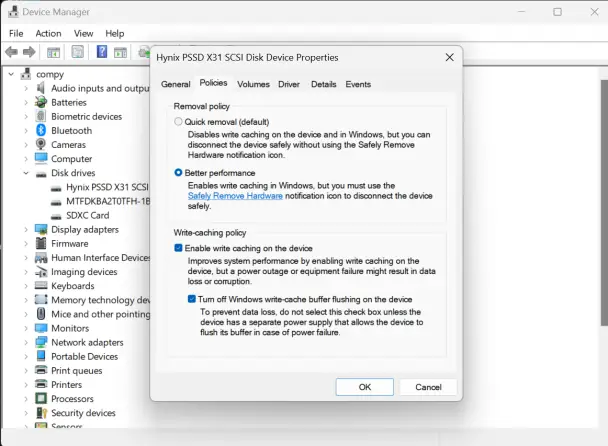
Task: Expand the Processors category
Action: (x=26, y=399)
